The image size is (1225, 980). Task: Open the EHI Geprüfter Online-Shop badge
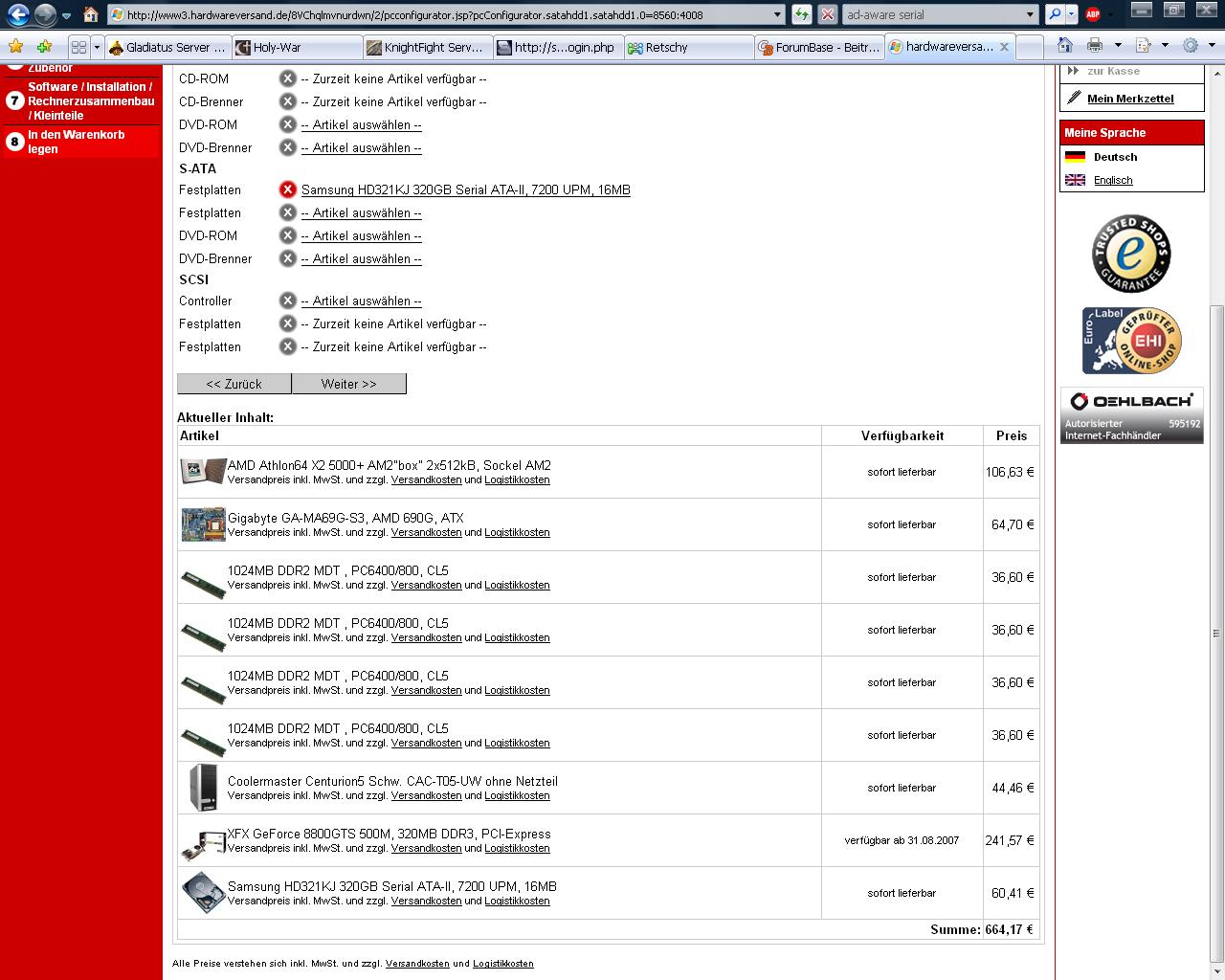(1131, 341)
